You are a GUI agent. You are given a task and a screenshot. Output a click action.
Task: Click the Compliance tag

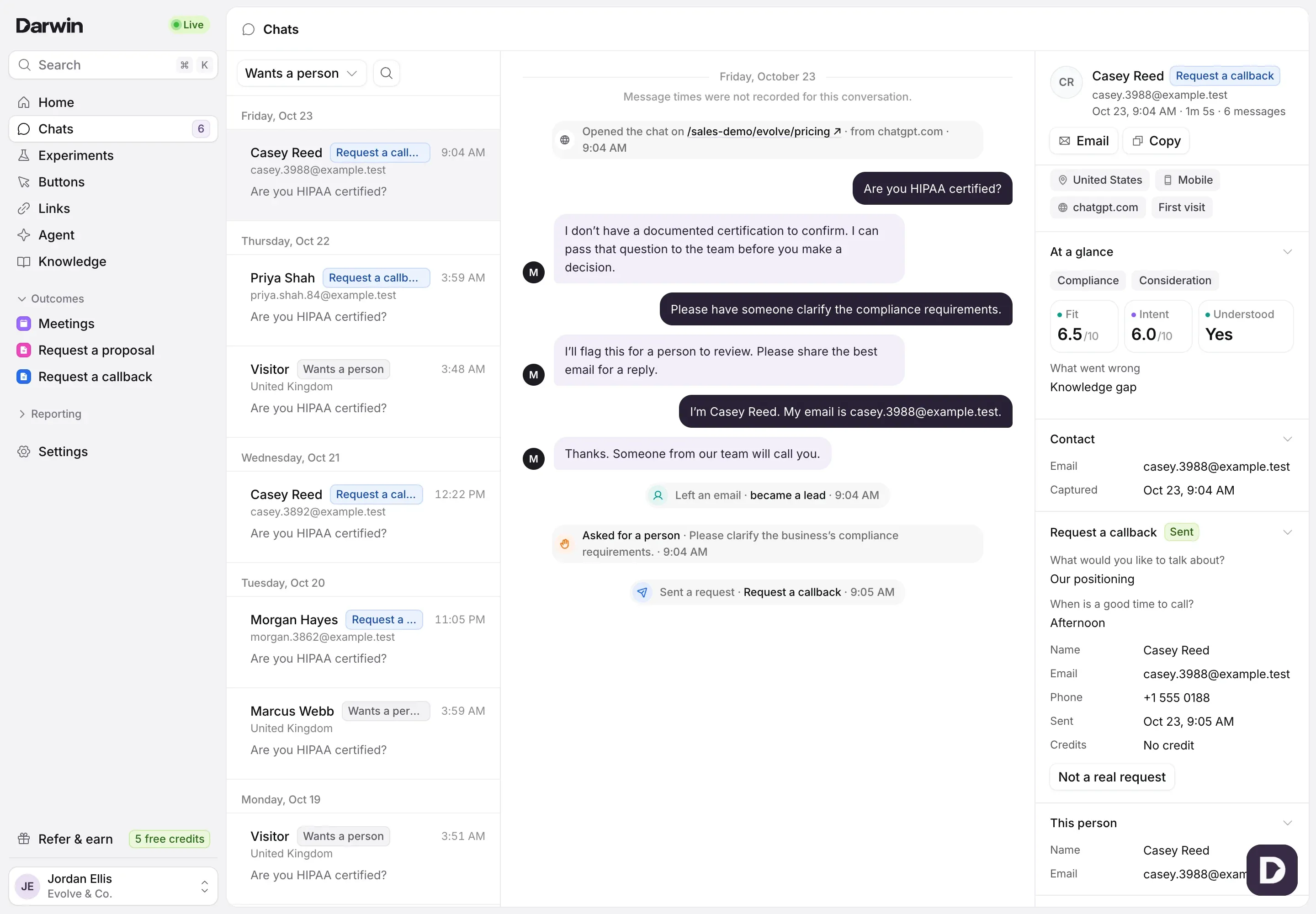tap(1088, 281)
